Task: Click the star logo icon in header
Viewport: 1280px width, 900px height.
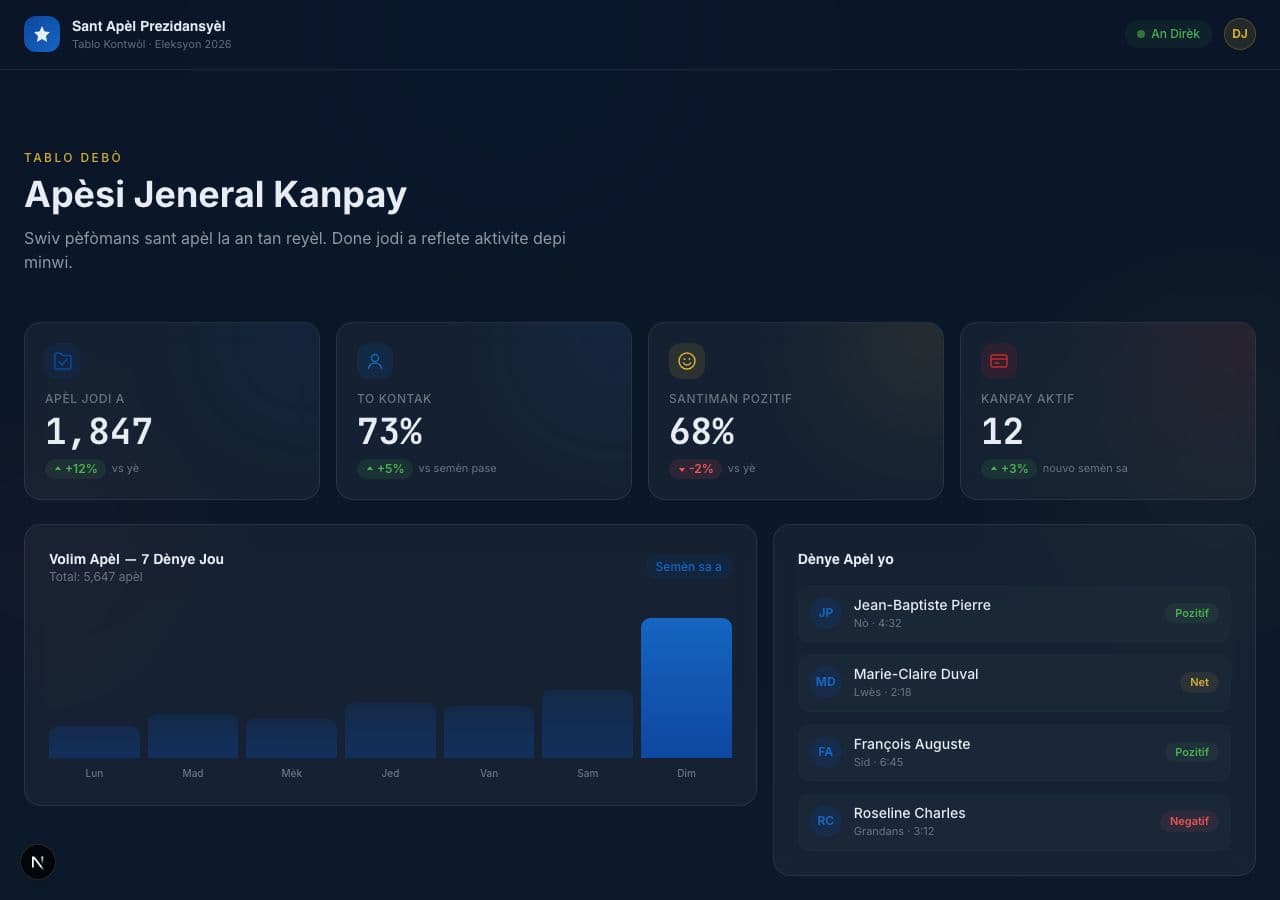Action: [42, 34]
